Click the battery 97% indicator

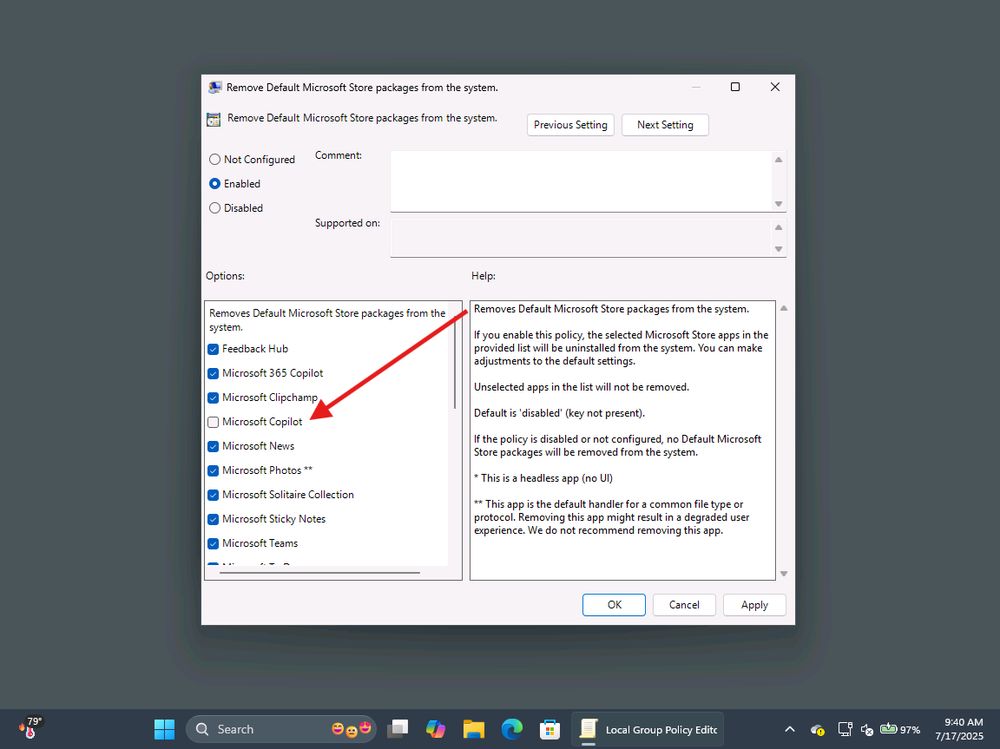900,729
